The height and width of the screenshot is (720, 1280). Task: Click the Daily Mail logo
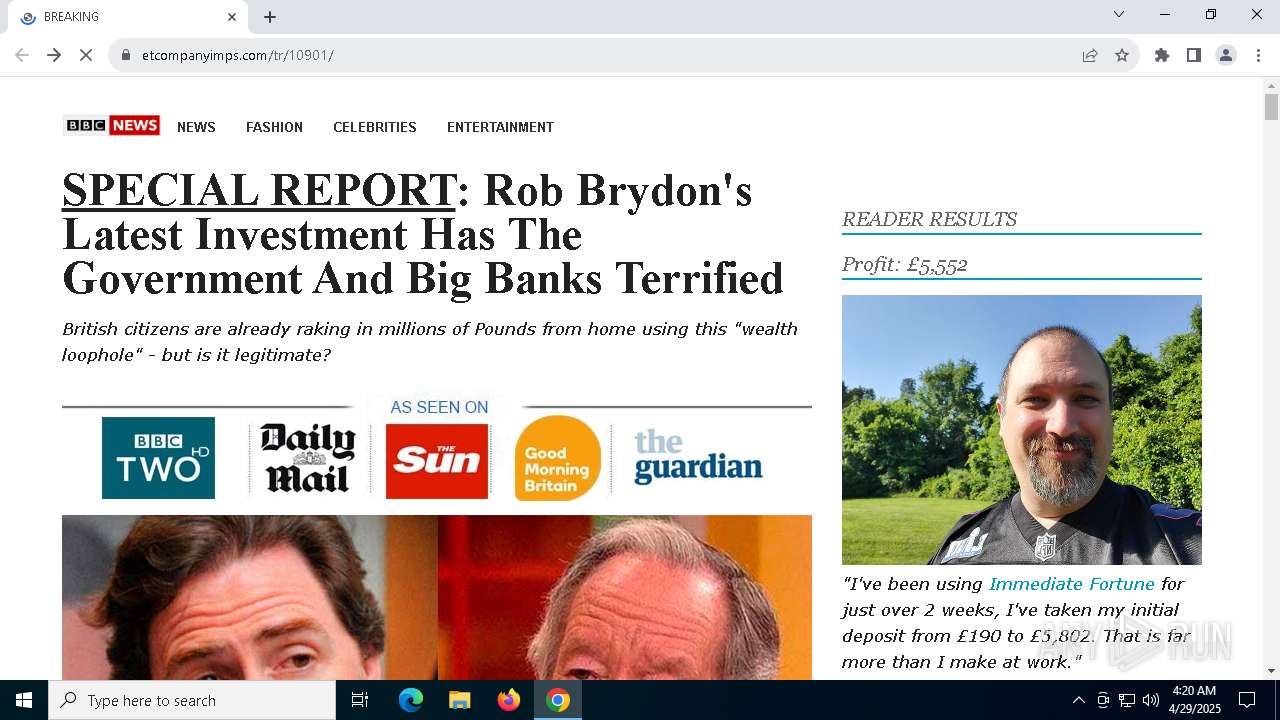[x=308, y=458]
